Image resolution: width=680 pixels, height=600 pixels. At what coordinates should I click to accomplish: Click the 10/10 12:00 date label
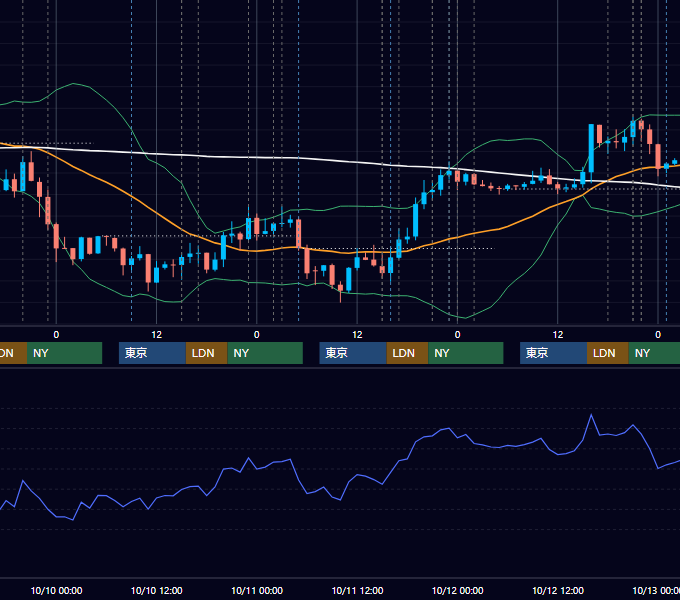pos(157,590)
